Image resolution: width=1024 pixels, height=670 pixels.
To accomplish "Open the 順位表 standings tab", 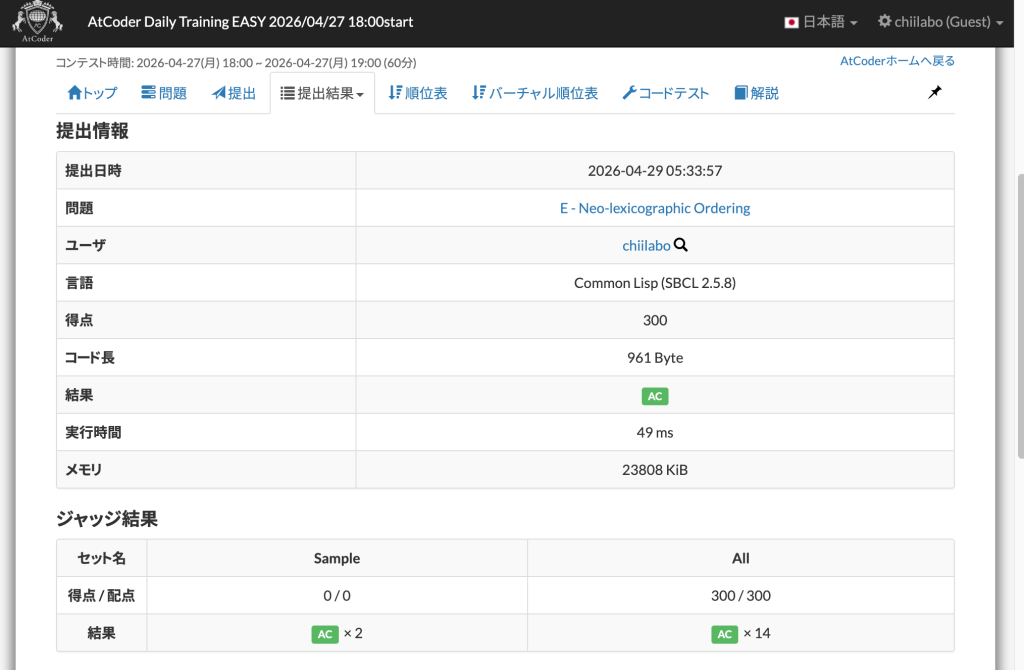I will 418,93.
